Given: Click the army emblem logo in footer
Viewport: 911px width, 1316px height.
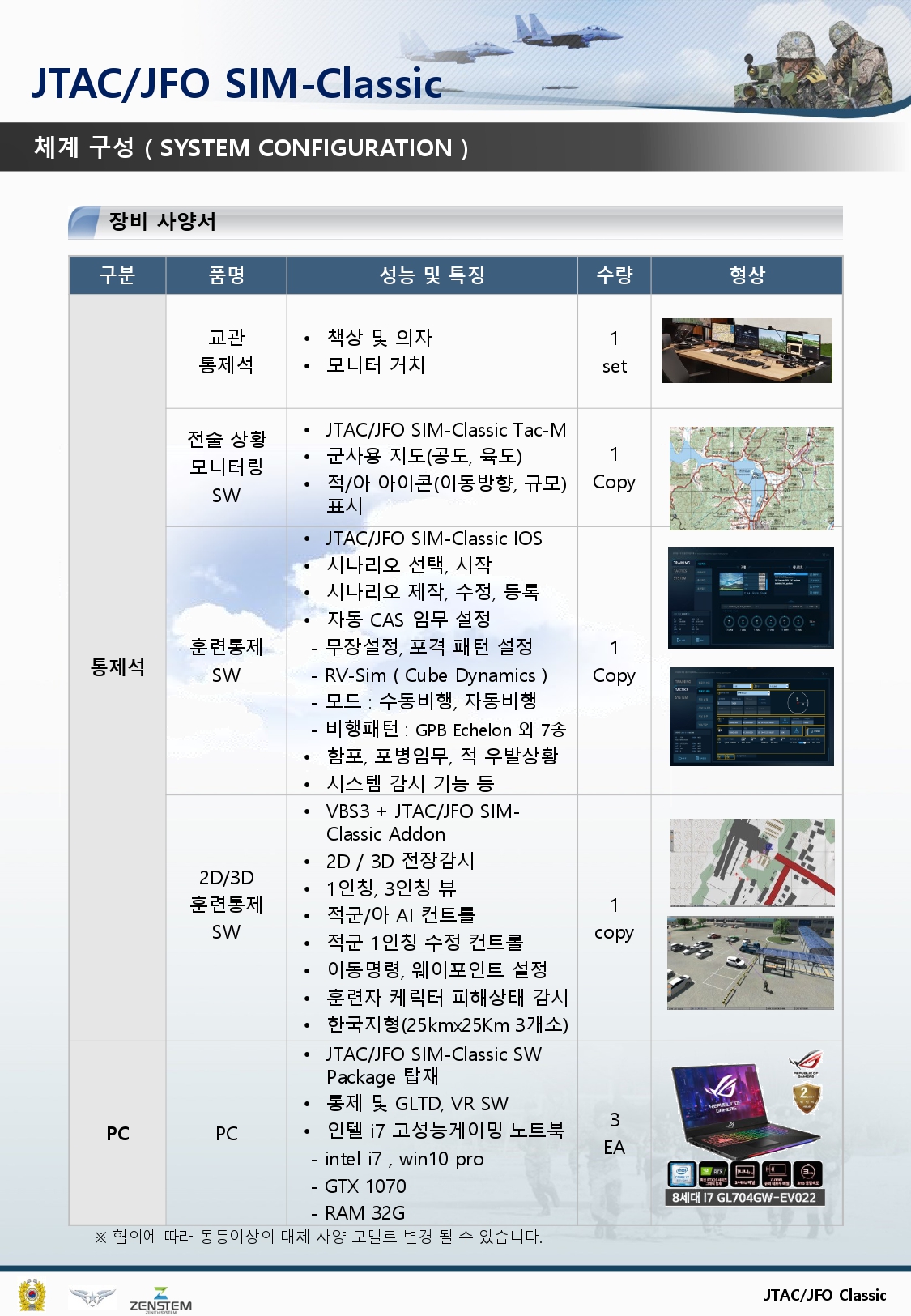Looking at the screenshot, I should (x=32, y=1295).
